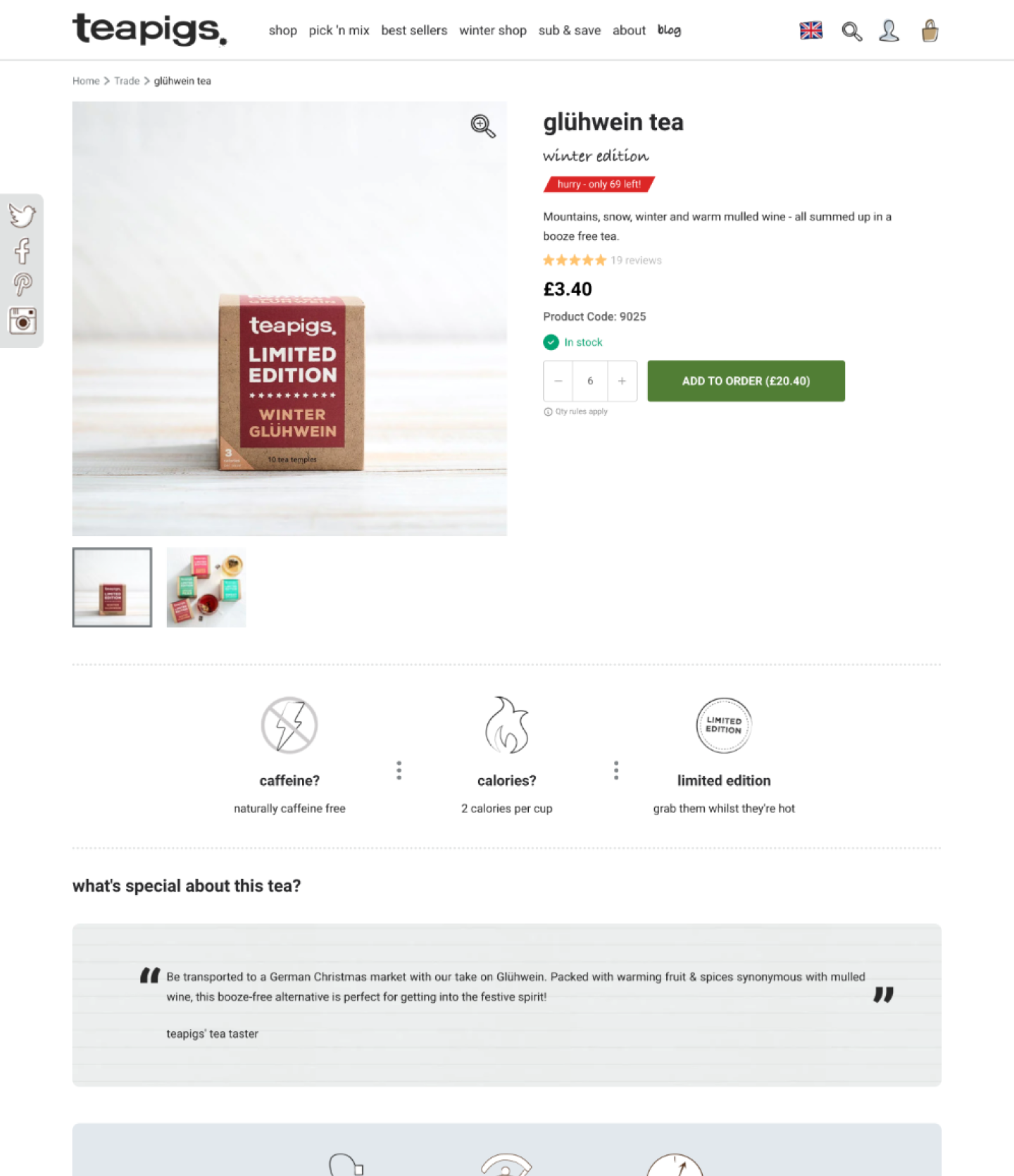Open the winter shop menu item
The height and width of the screenshot is (1176, 1014).
pyautogui.click(x=493, y=30)
